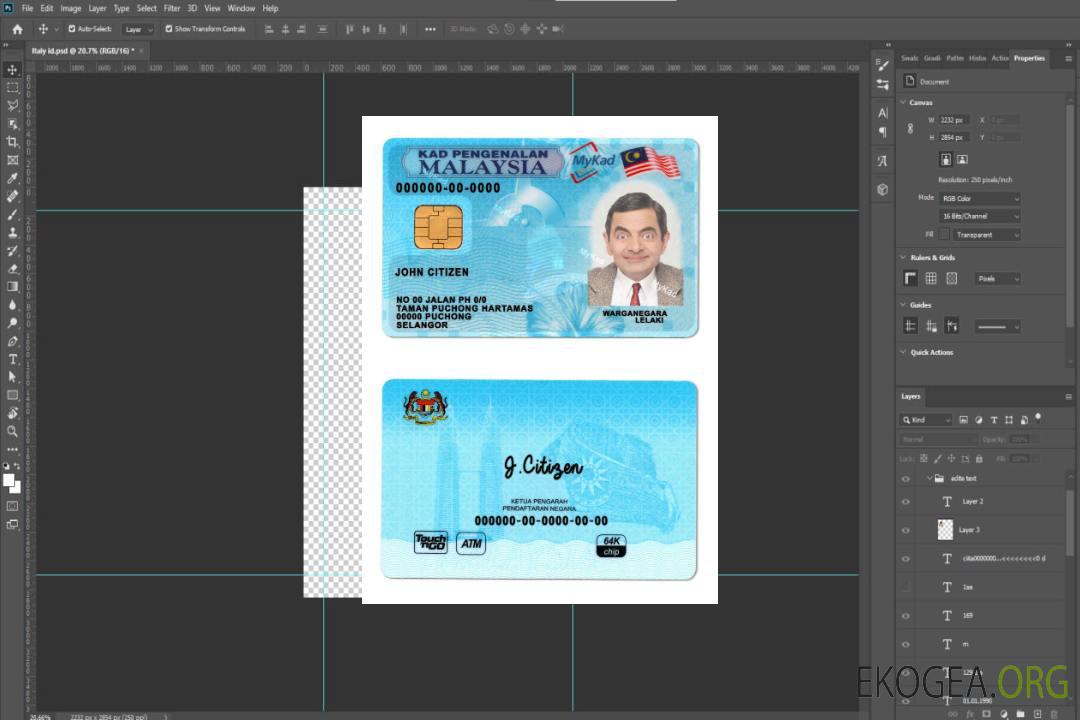Screen dimensions: 1080x720
Task: Open the 3D panel cube icon
Action: [x=883, y=189]
